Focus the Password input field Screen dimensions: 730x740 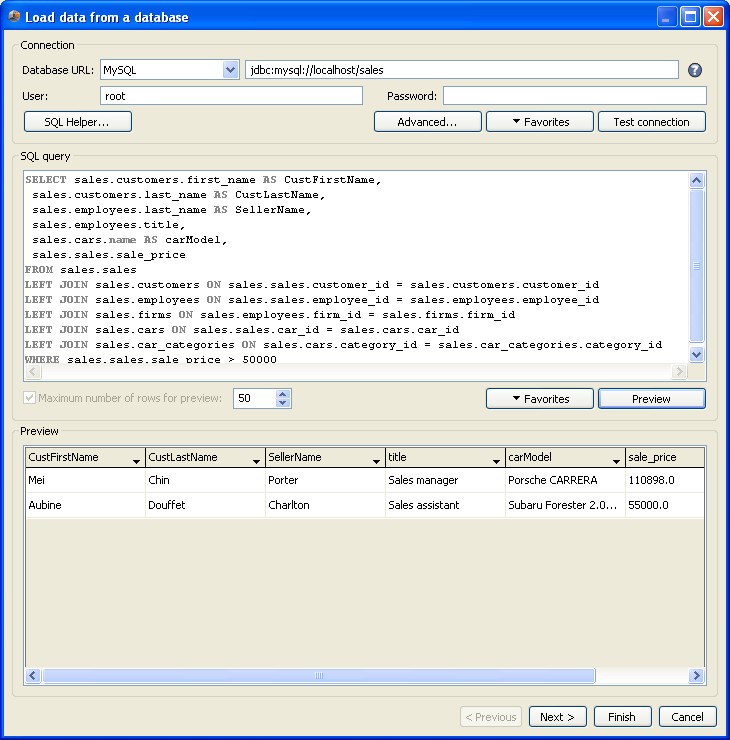coord(574,96)
